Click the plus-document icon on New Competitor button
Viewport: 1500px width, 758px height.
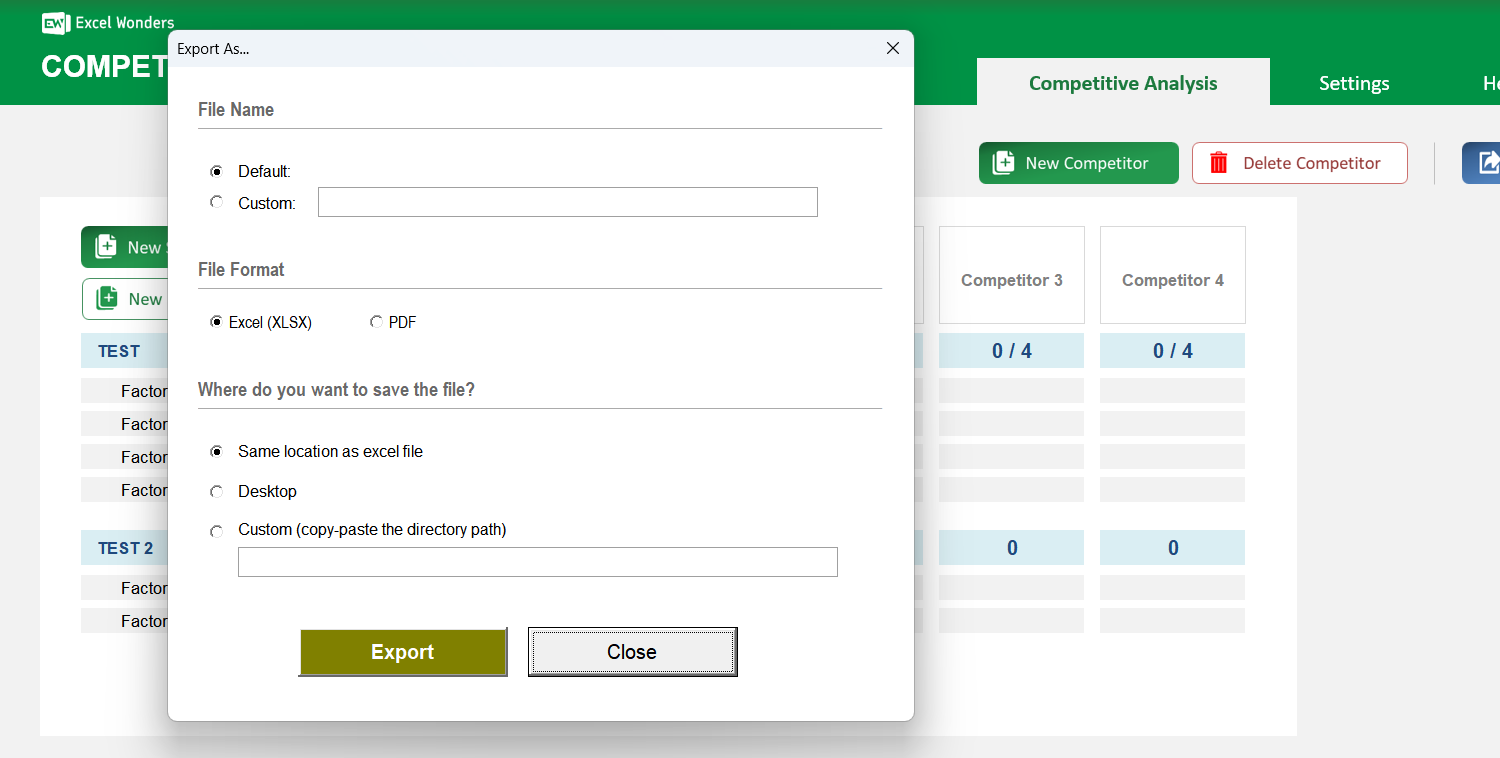(x=1003, y=162)
